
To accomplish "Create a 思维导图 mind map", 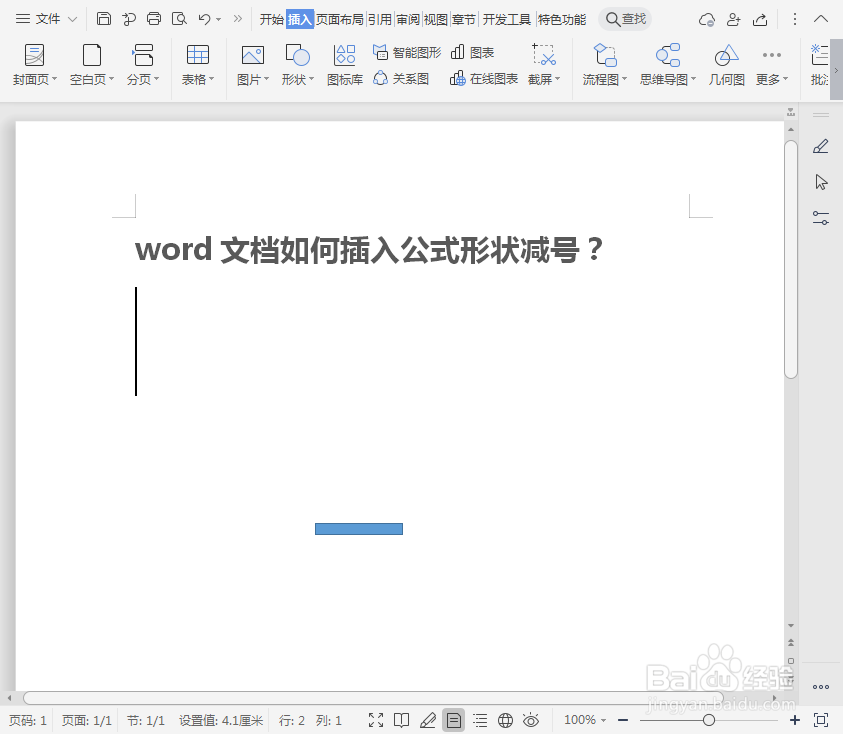I will (x=665, y=65).
